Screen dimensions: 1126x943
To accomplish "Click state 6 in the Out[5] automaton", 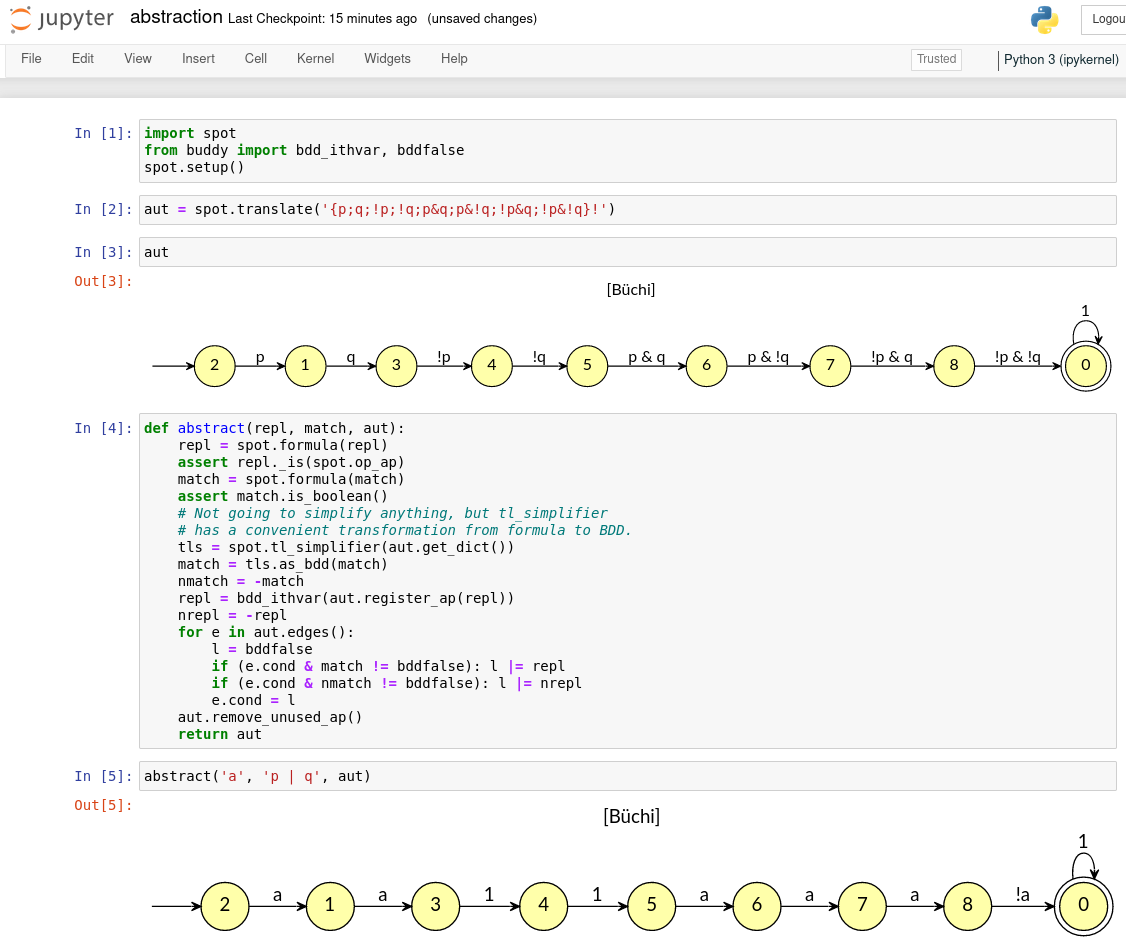I will [x=757, y=906].
